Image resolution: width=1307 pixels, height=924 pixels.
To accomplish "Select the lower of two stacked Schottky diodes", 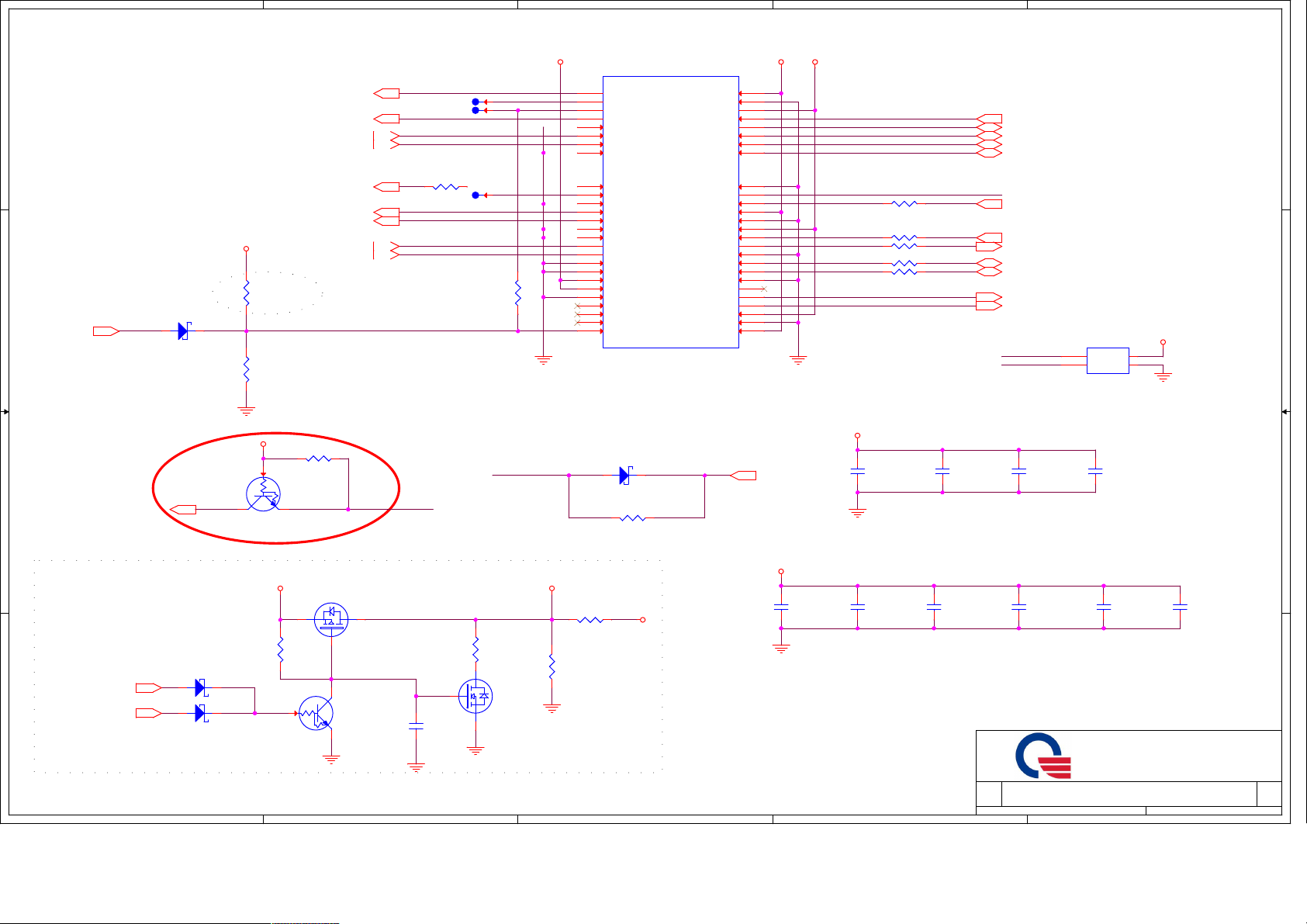I will pos(201,713).
